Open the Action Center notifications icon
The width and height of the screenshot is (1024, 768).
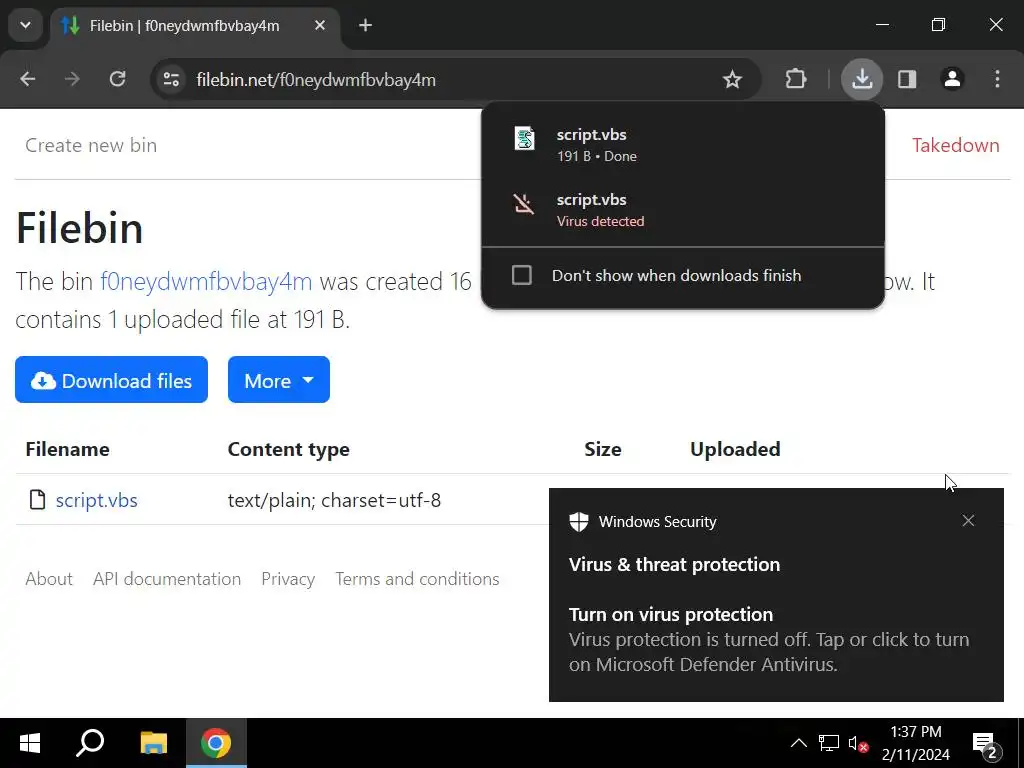pos(985,744)
